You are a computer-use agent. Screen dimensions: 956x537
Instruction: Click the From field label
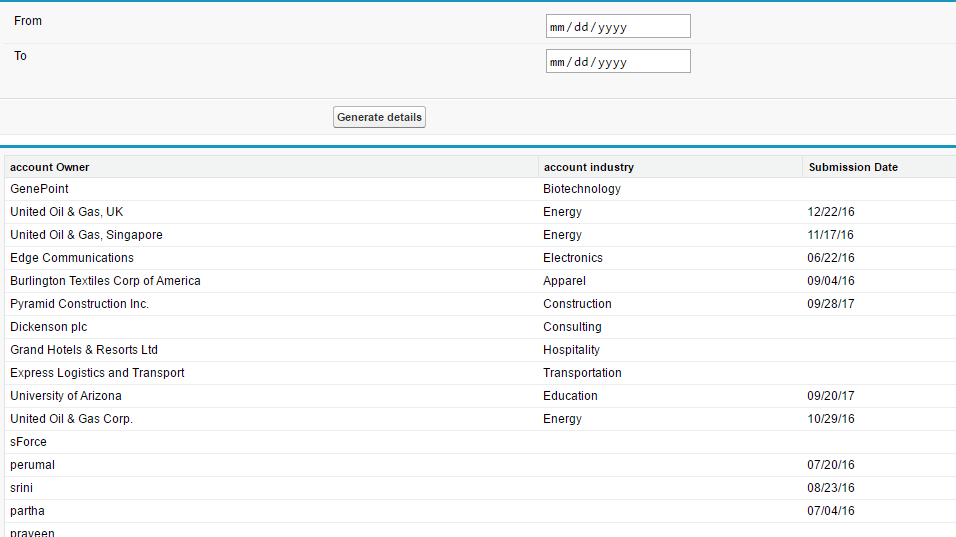[28, 21]
